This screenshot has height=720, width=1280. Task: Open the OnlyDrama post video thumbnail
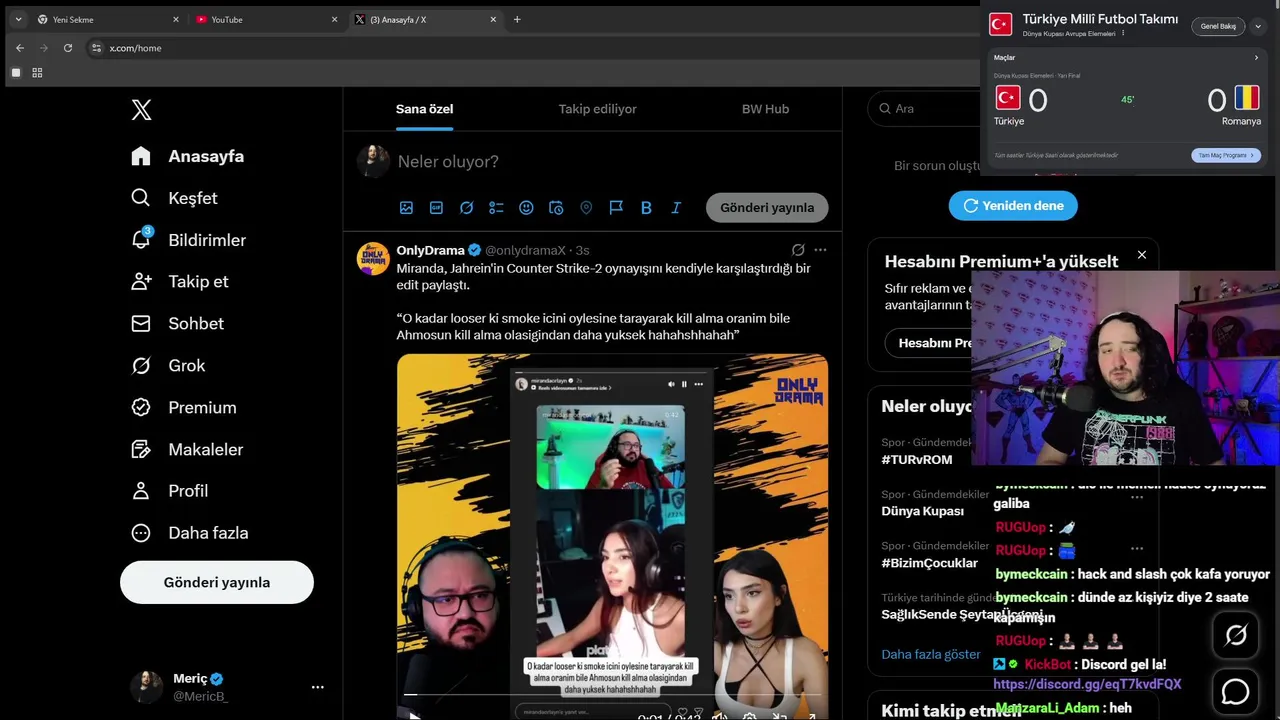click(612, 536)
